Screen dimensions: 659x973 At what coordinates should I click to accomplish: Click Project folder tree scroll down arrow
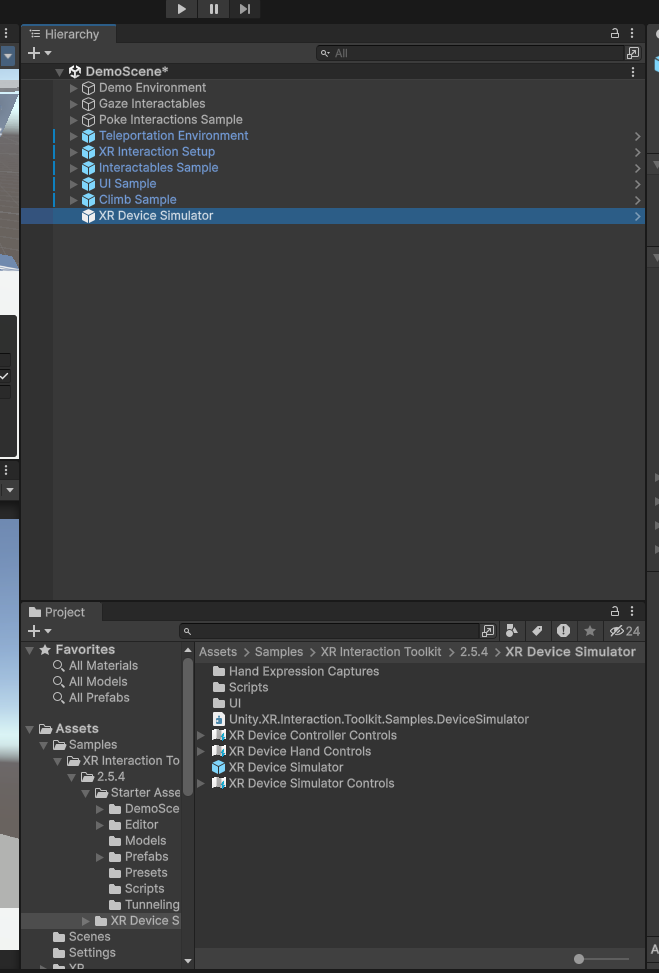(x=188, y=961)
